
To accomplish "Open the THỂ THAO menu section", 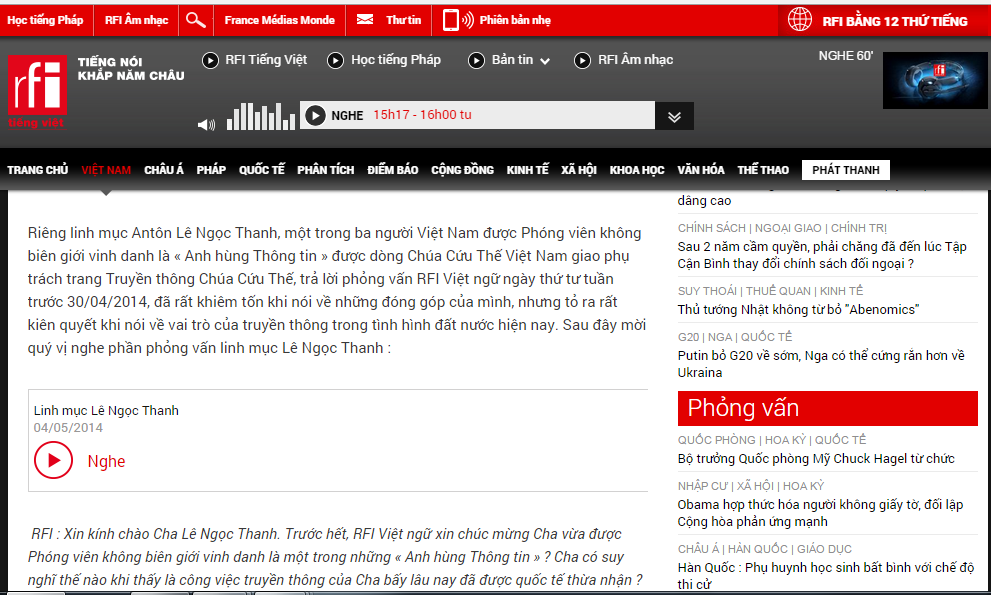I will tap(763, 170).
